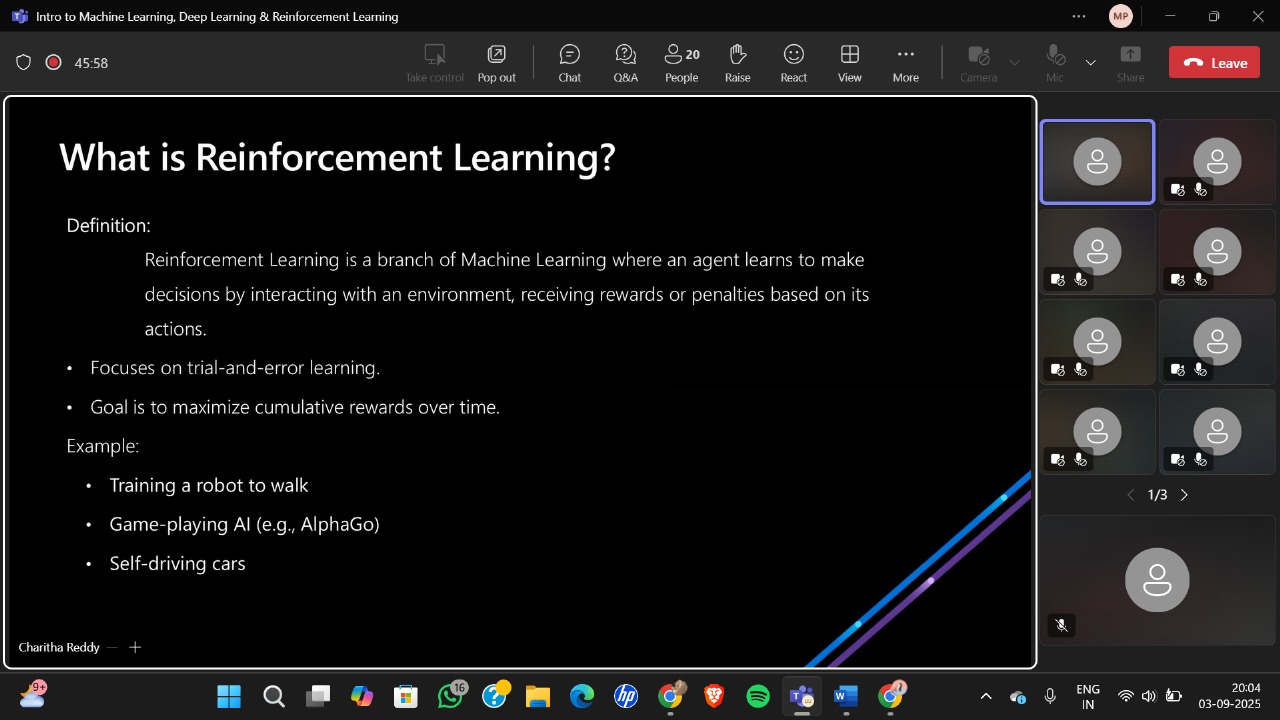
Task: Open the Share content panel
Action: [1130, 62]
